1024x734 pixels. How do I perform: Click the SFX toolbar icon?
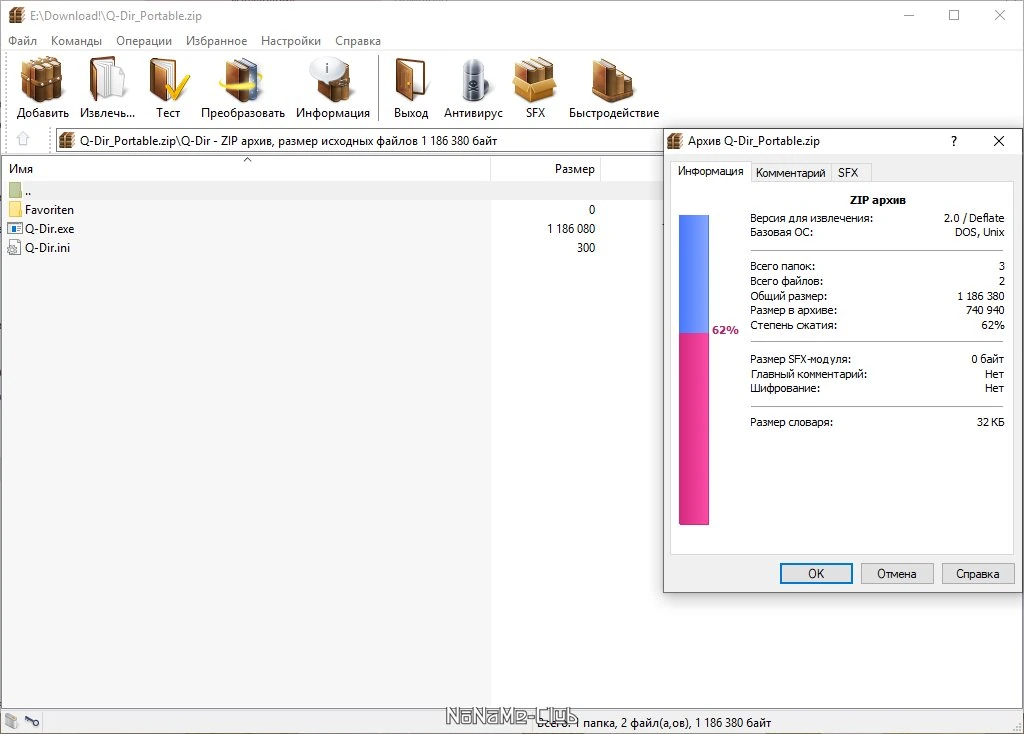pyautogui.click(x=535, y=80)
